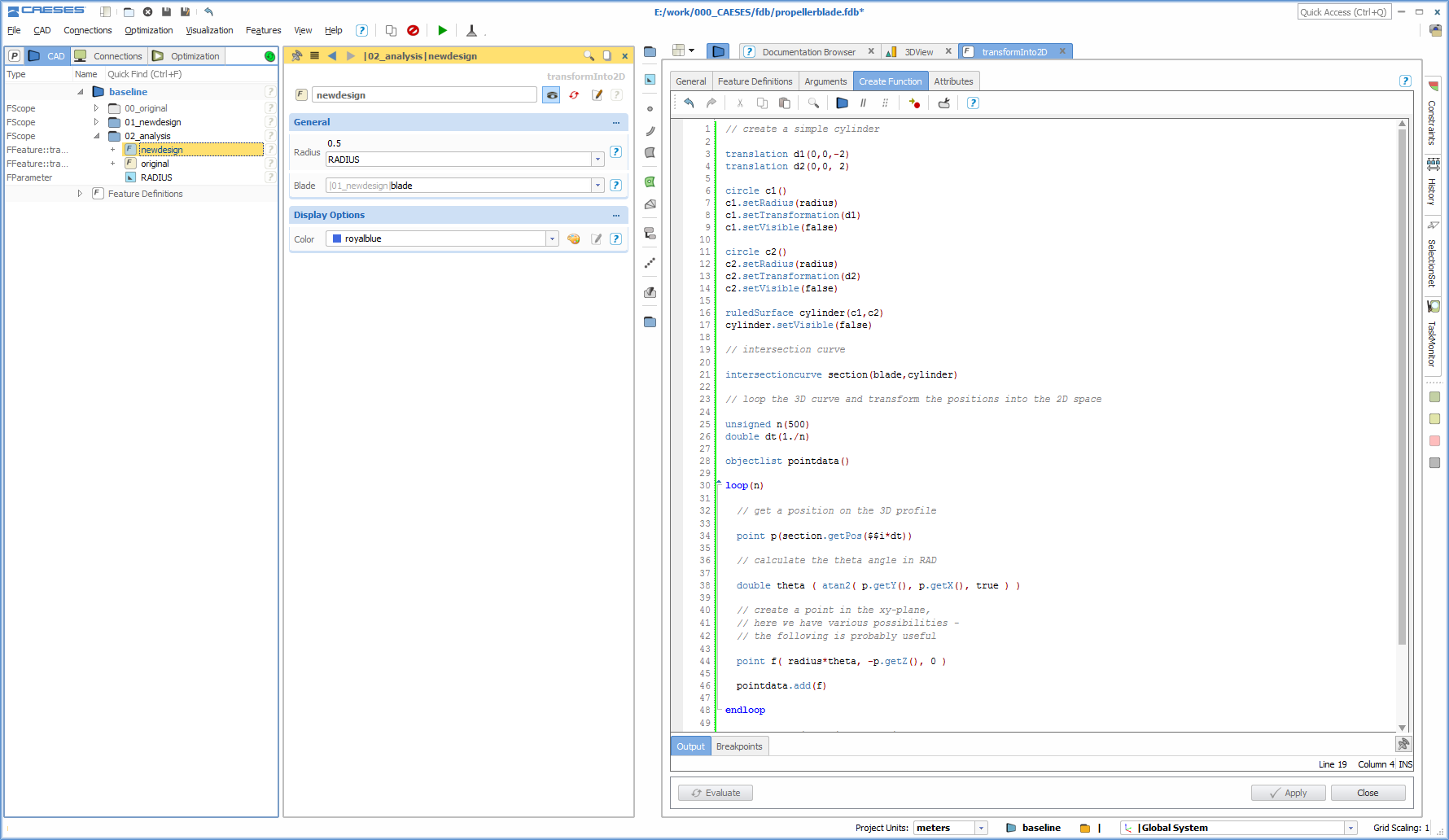
Task: Click the Save project floppy icon in title bar
Action: (166, 11)
